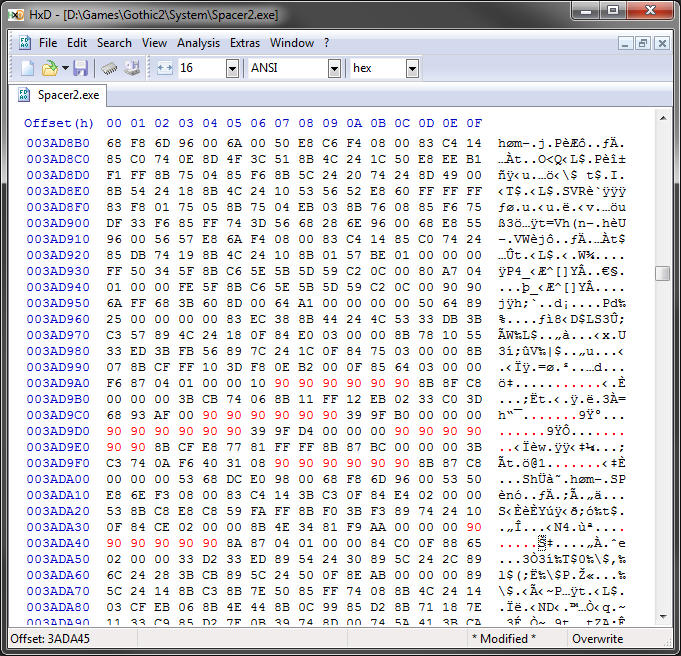
Task: Open the Search menu
Action: click(x=114, y=43)
